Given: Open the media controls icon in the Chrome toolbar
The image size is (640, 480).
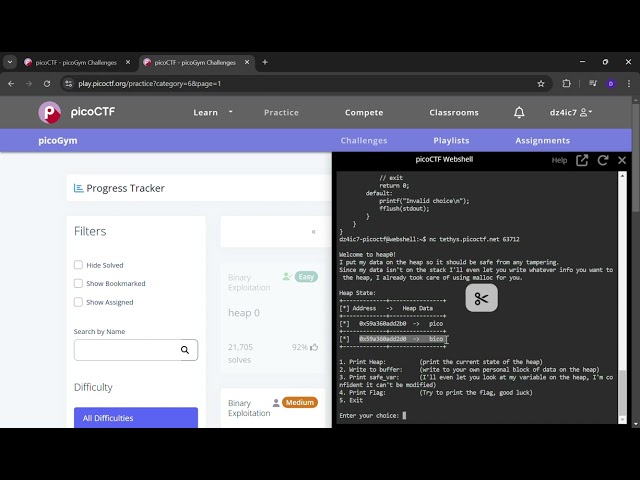Looking at the screenshot, I should click(x=593, y=84).
